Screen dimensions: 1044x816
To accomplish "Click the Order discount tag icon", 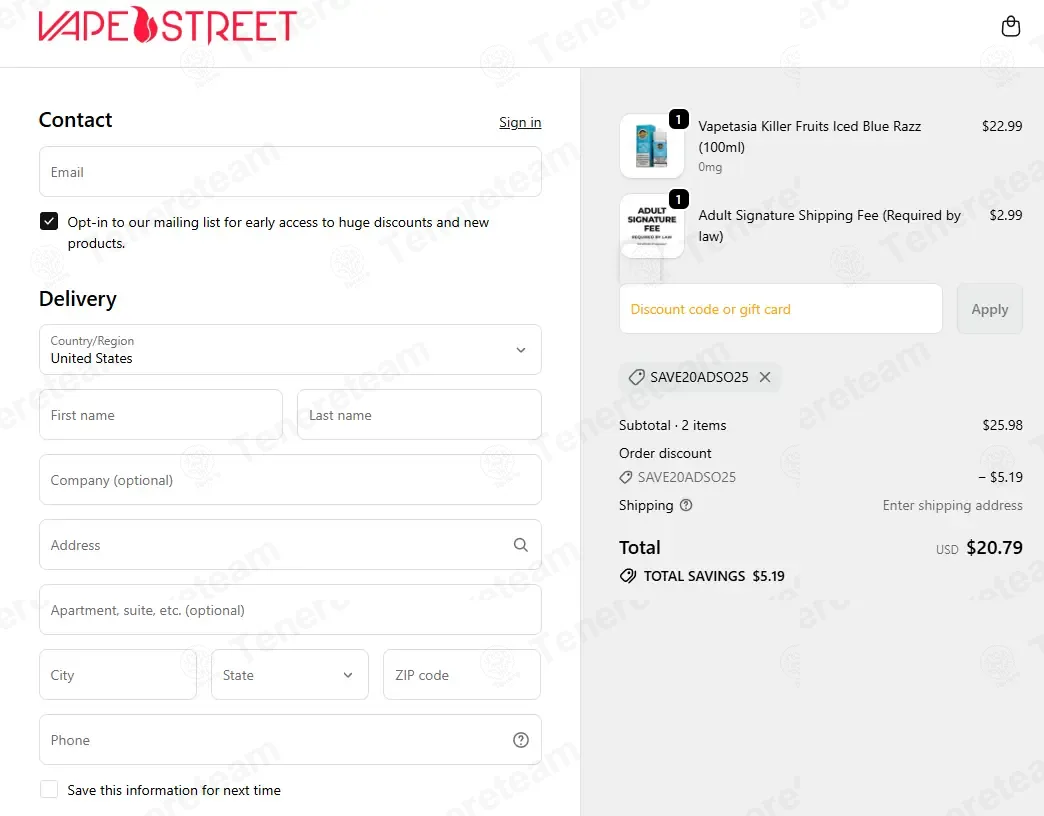I will (625, 477).
